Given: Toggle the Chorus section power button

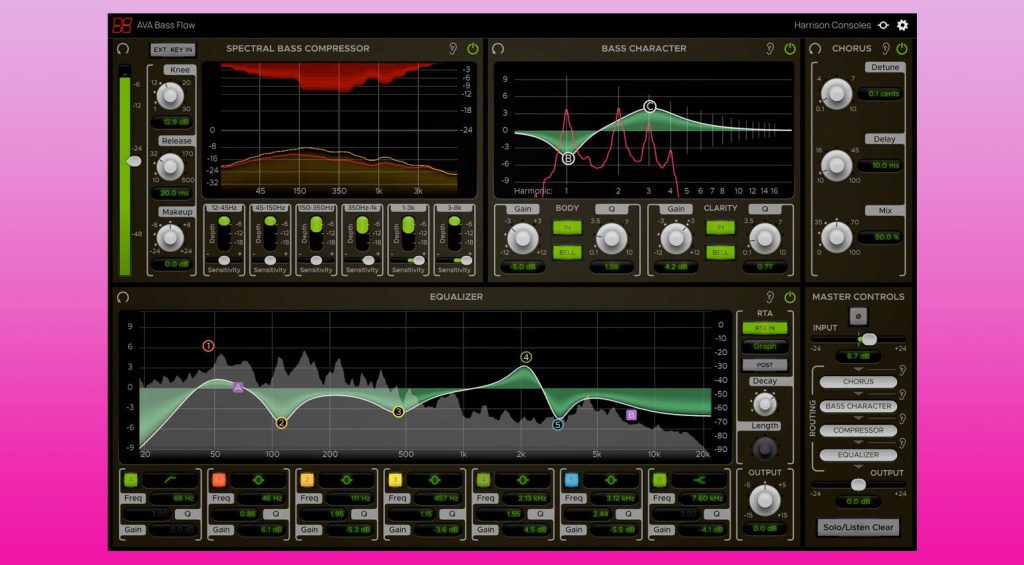Looking at the screenshot, I should tap(902, 48).
